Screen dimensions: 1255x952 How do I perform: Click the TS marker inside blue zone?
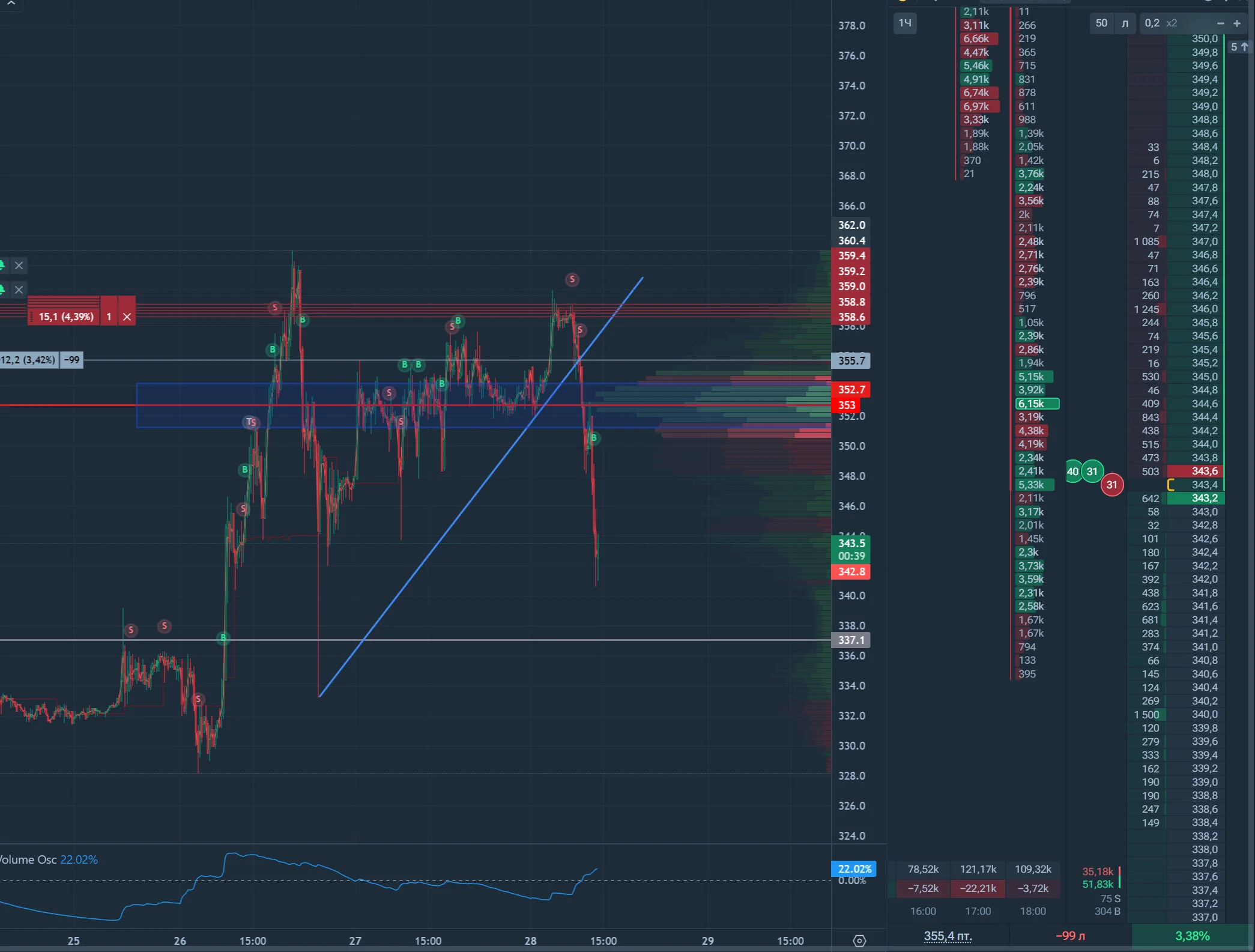tap(251, 422)
